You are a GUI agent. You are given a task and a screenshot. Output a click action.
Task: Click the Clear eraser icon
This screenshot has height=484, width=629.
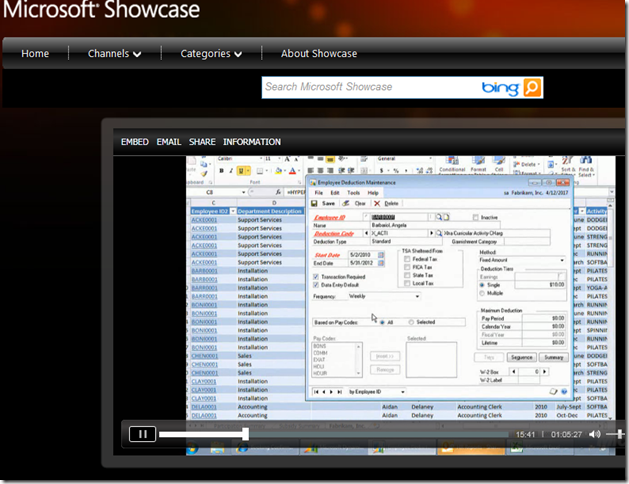[x=345, y=203]
